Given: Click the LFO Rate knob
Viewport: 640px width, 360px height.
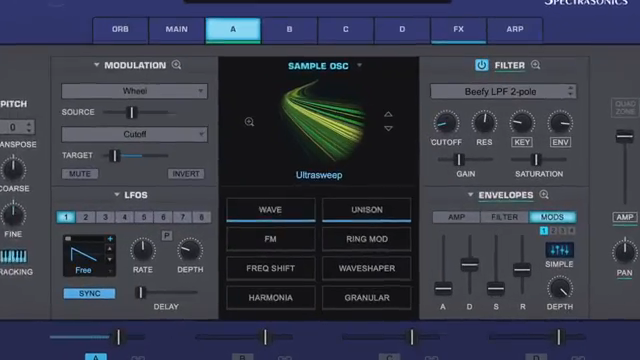Looking at the screenshot, I should 142,249.
